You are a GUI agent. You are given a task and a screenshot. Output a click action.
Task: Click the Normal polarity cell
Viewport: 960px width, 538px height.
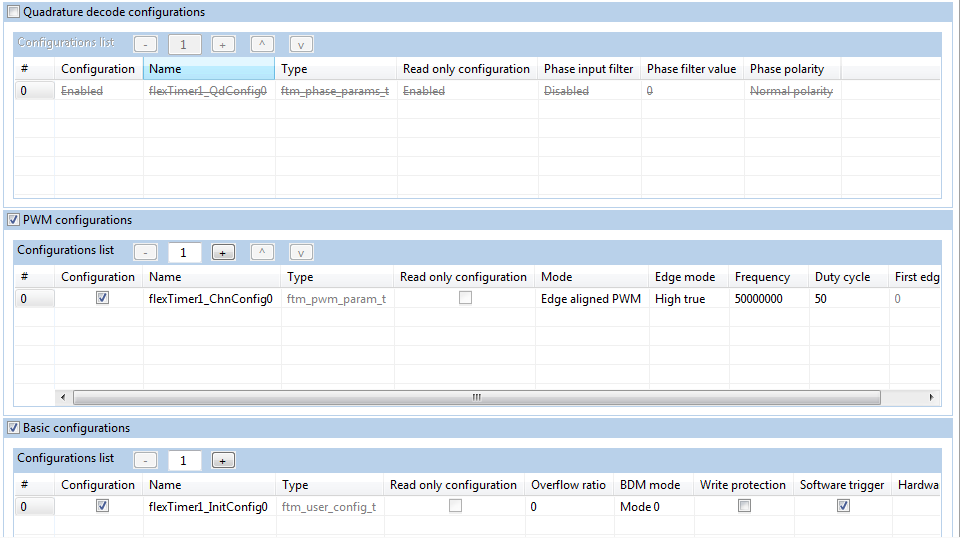[x=792, y=91]
